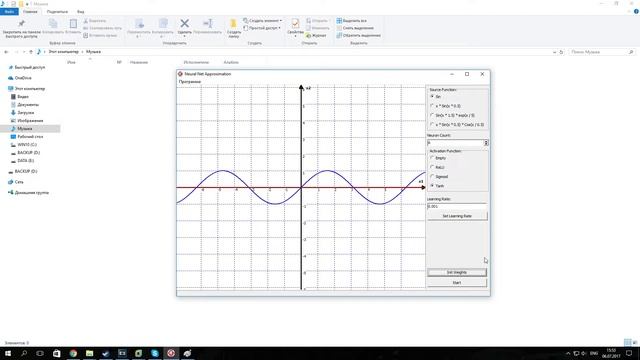Open the Видео folder in sidebar

click(23, 97)
